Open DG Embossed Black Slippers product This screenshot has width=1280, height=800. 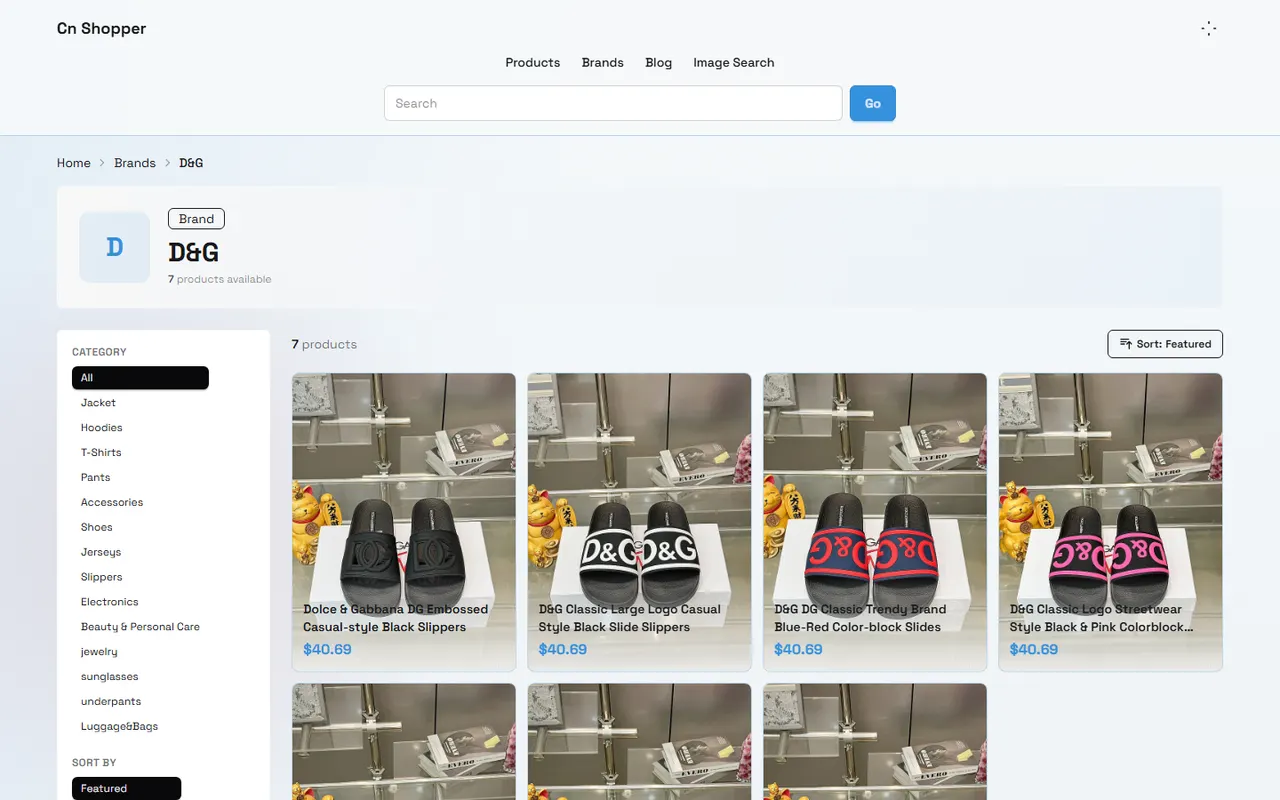tap(404, 522)
